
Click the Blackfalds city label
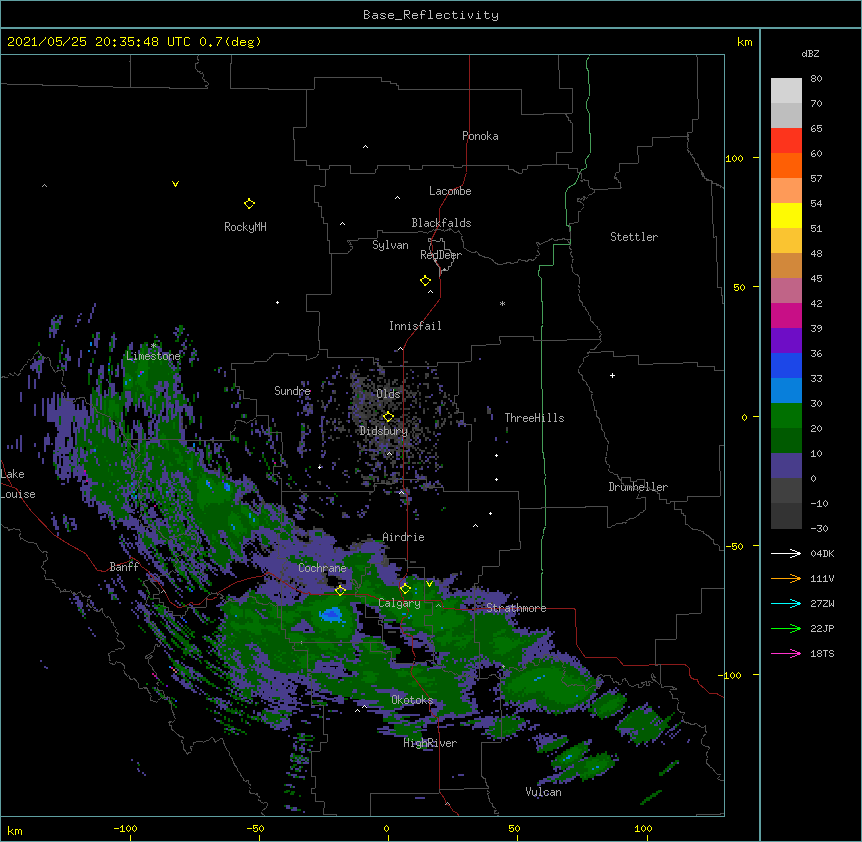point(441,223)
